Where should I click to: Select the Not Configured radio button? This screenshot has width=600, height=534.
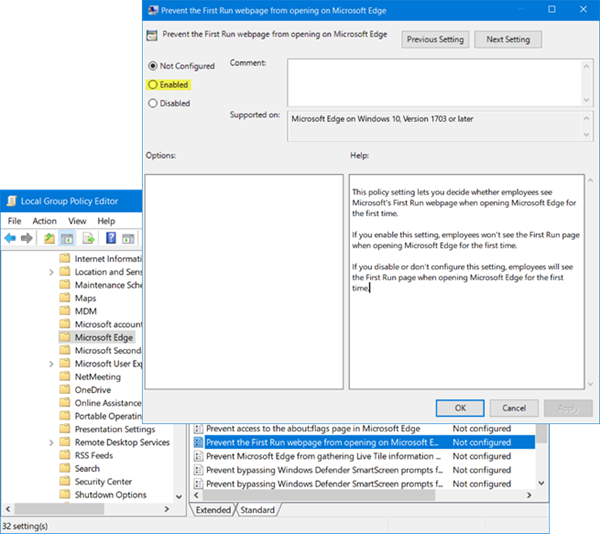[153, 66]
